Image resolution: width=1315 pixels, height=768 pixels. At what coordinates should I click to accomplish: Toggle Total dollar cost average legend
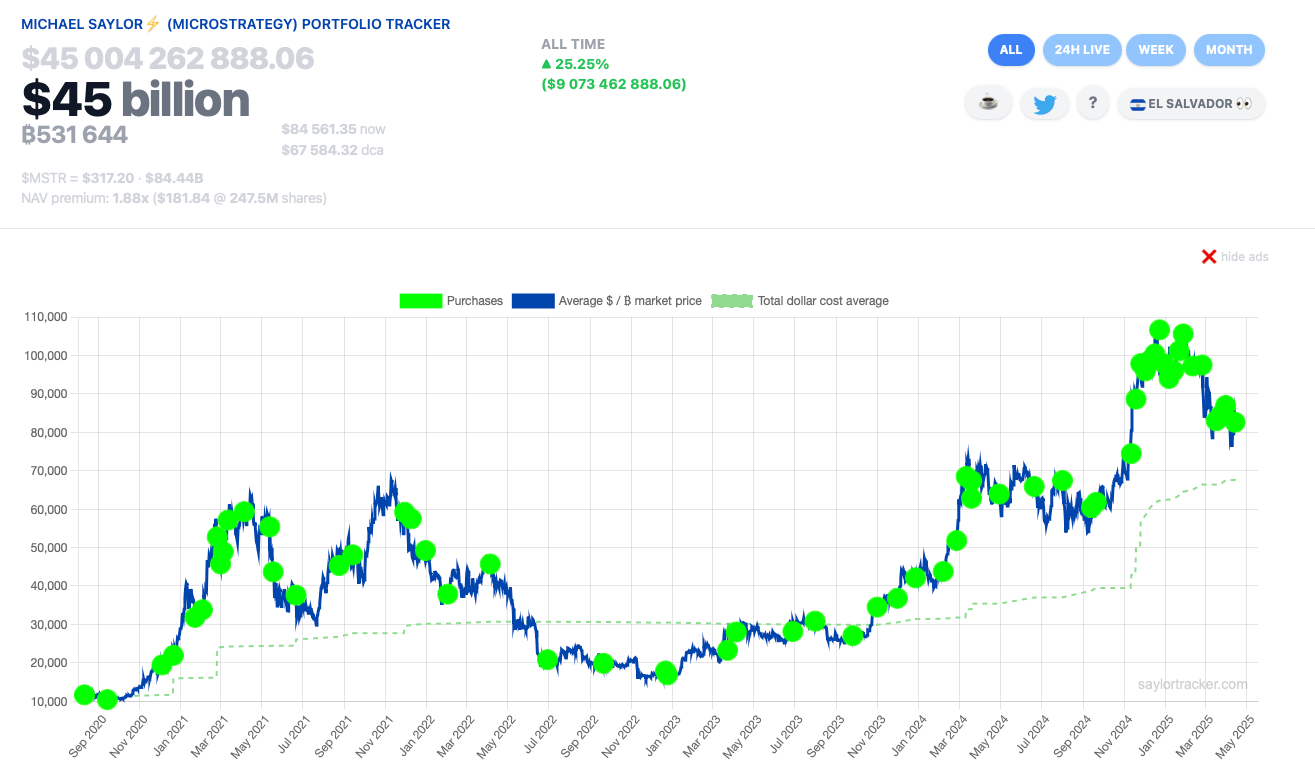pyautogui.click(x=800, y=301)
